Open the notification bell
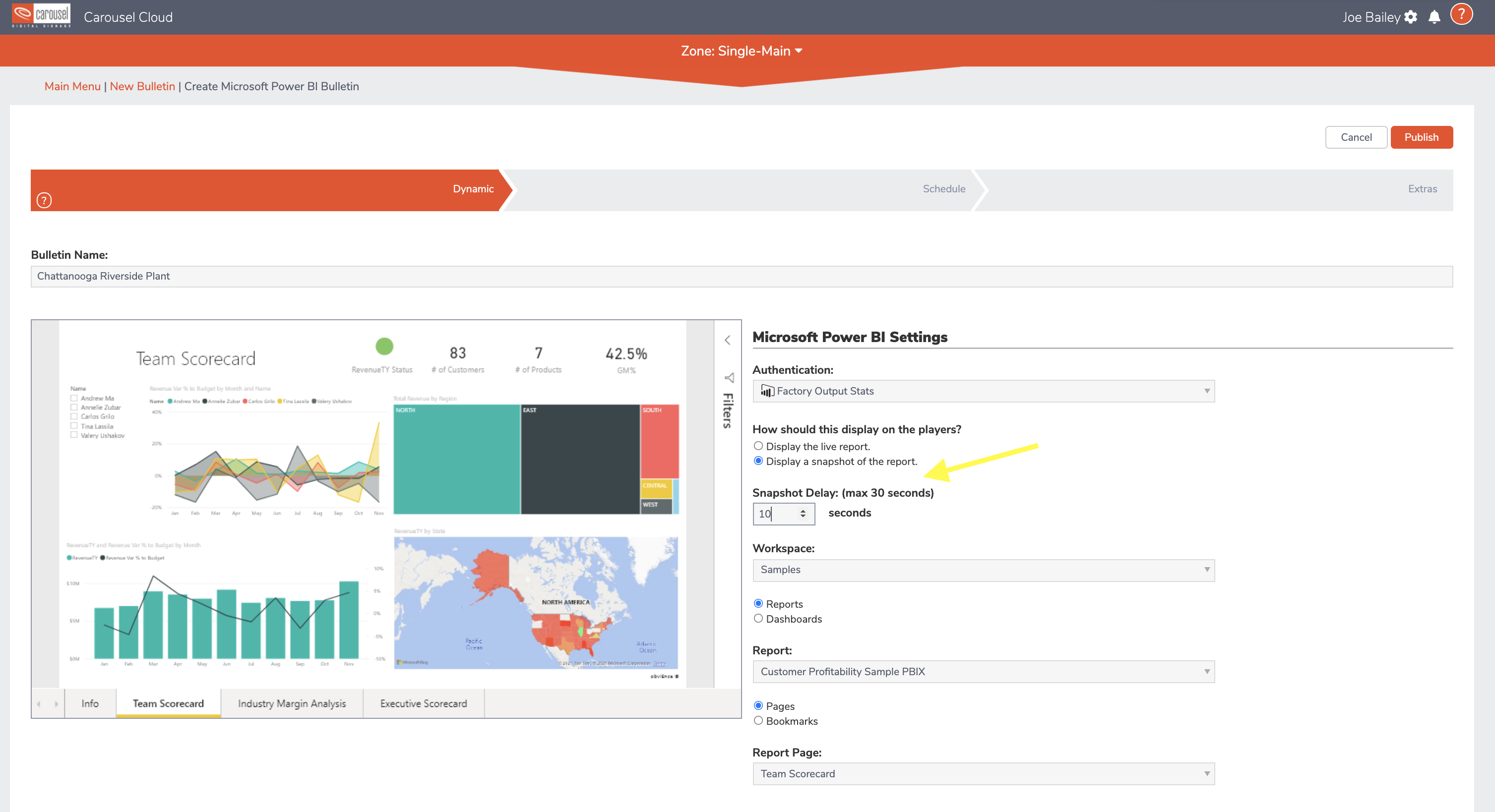Screen dimensions: 1495x812 (x=1434, y=17)
